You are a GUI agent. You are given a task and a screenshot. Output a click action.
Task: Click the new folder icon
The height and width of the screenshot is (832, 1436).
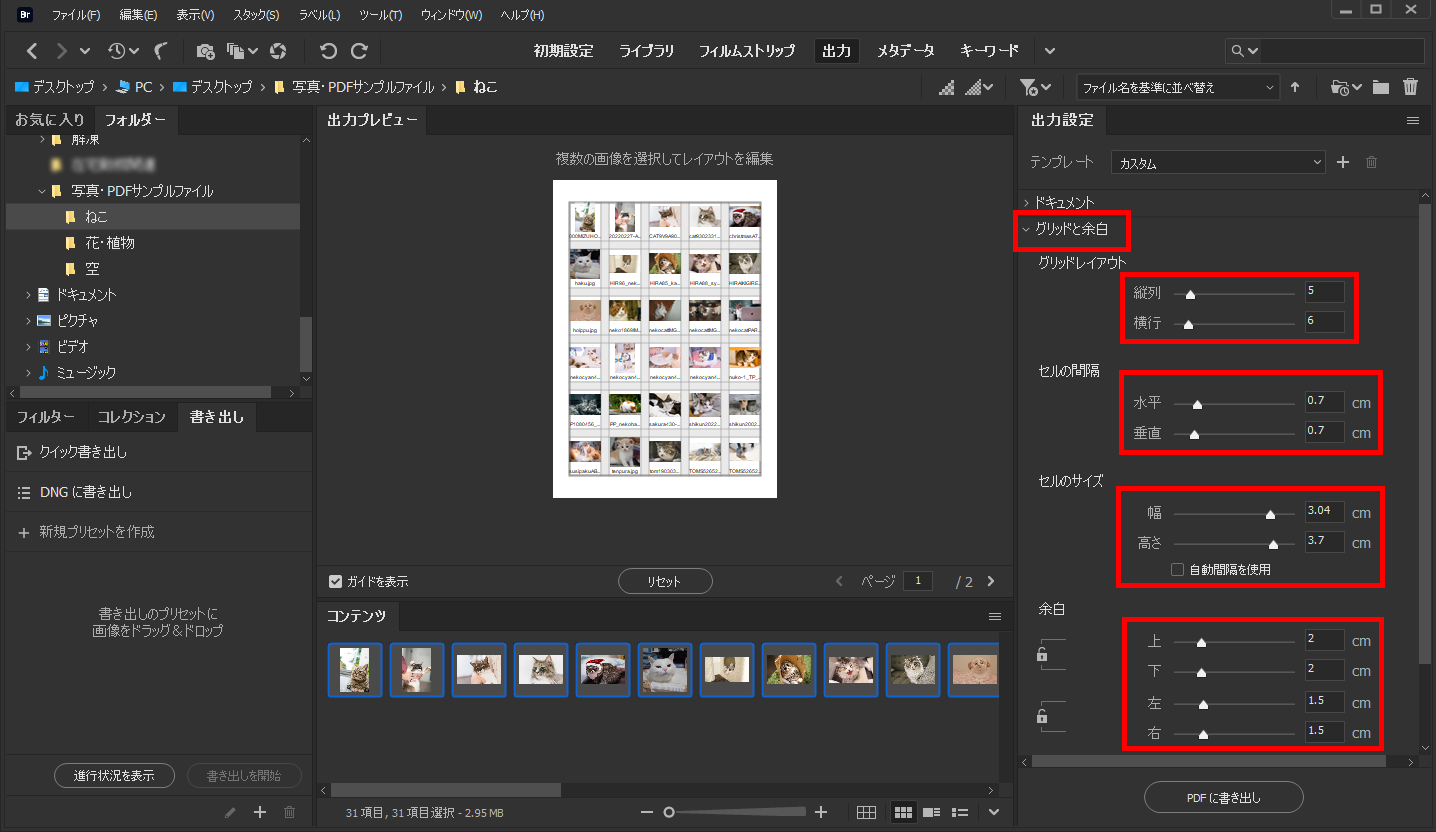1381,87
